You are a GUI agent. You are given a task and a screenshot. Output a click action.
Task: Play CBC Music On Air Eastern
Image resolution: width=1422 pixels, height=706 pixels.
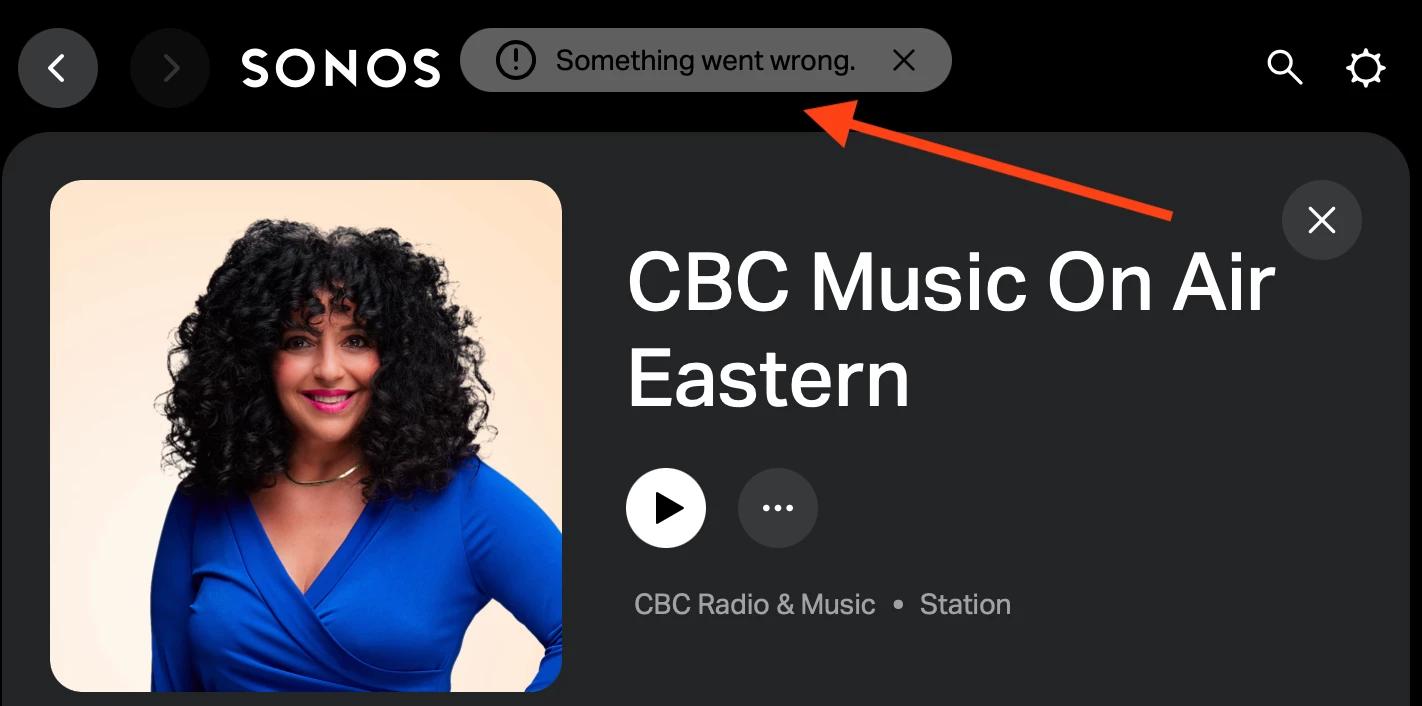point(666,508)
